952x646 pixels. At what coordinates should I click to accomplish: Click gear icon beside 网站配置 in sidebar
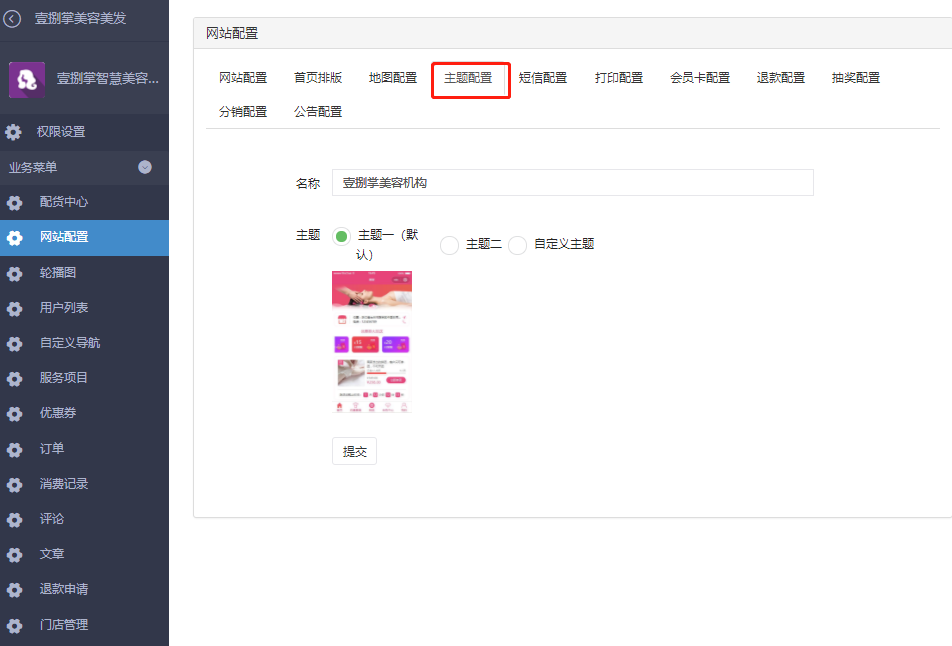coord(15,237)
